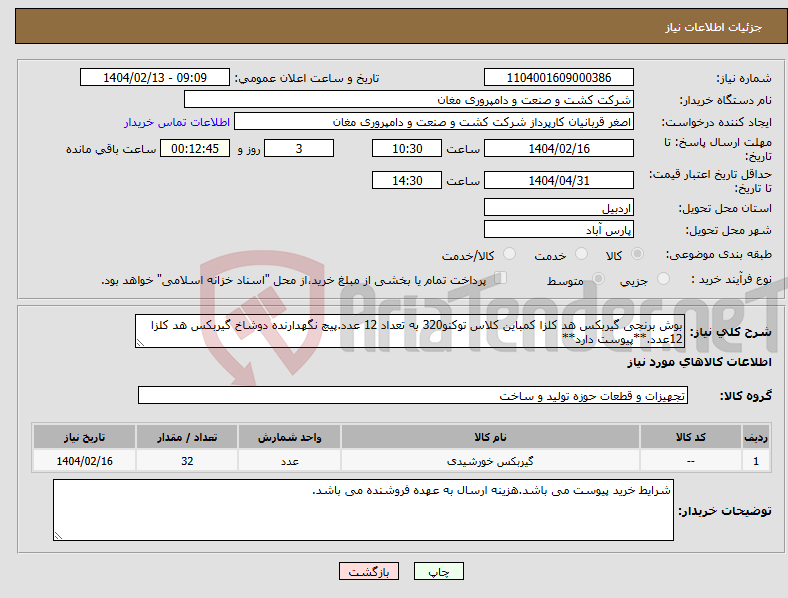Click the request creator اصغر قربانیان field
This screenshot has height=598, width=788.
click(x=434, y=122)
